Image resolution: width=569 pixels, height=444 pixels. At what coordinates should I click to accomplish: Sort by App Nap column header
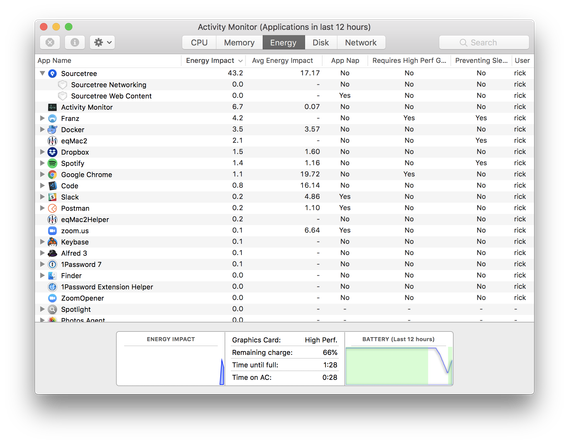pos(345,61)
